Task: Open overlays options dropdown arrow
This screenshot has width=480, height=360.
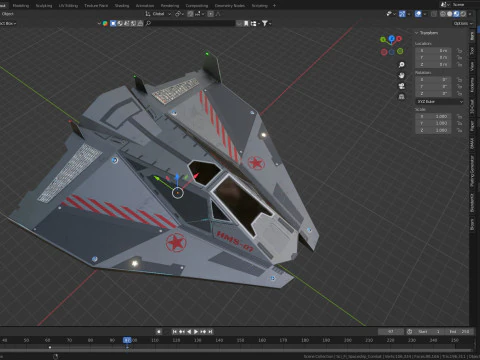Action: [x=425, y=14]
